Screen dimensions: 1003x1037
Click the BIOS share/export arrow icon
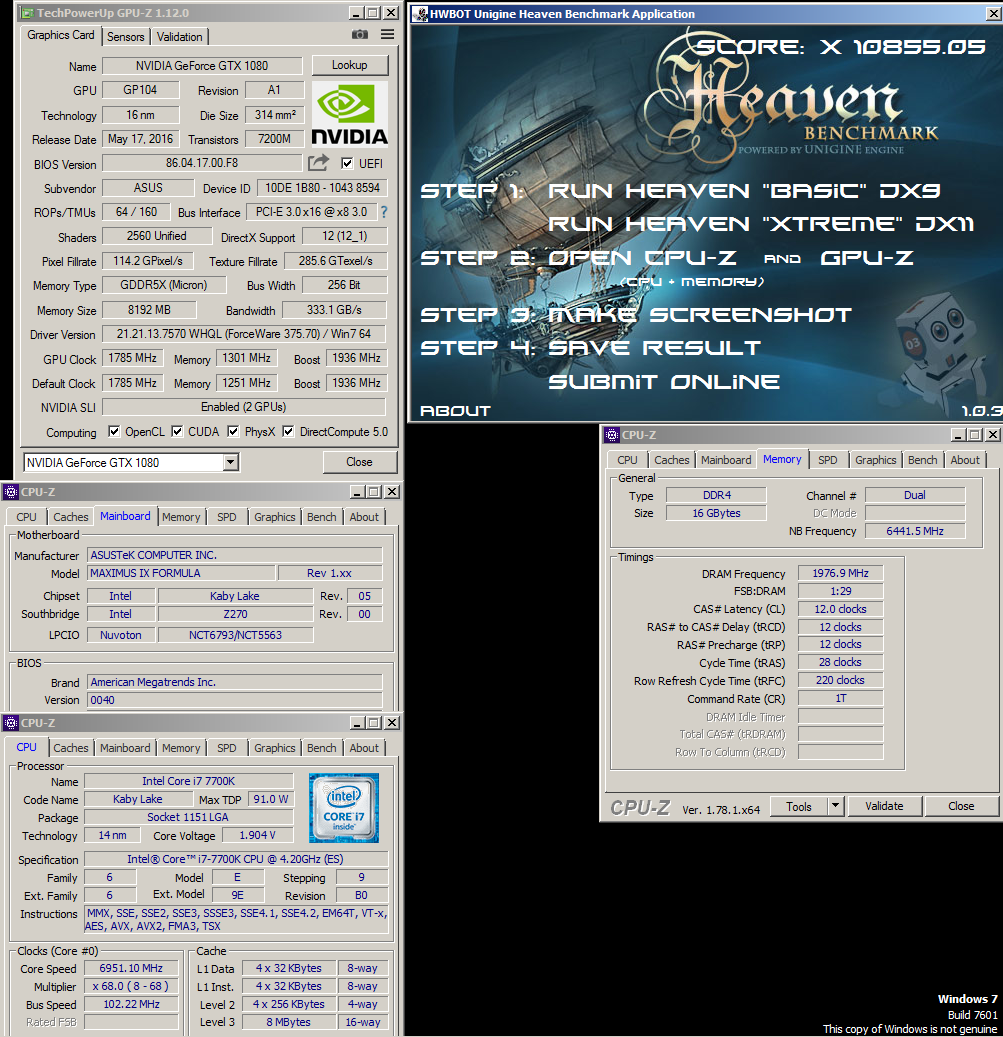(x=318, y=163)
